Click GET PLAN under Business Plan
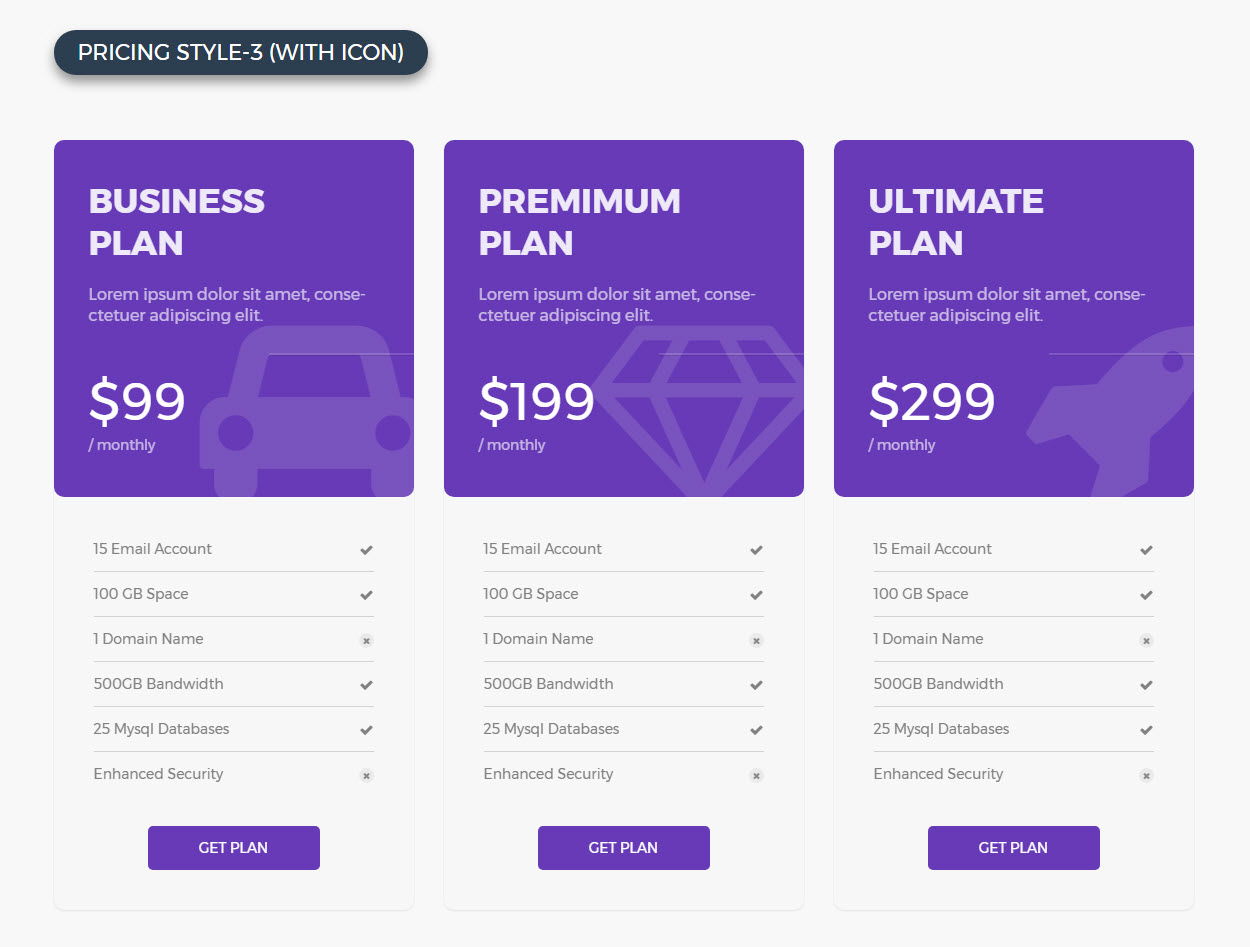1250x947 pixels. pyautogui.click(x=233, y=847)
